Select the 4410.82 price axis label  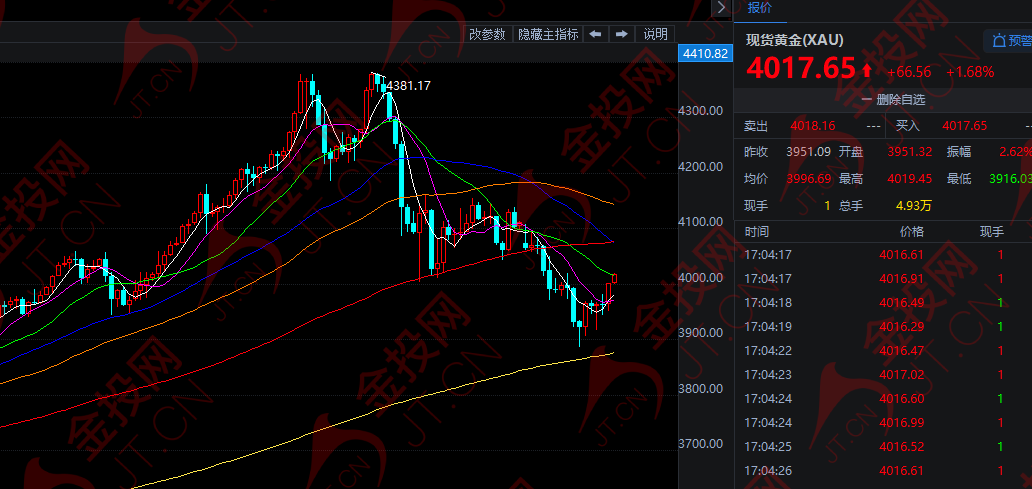[704, 54]
